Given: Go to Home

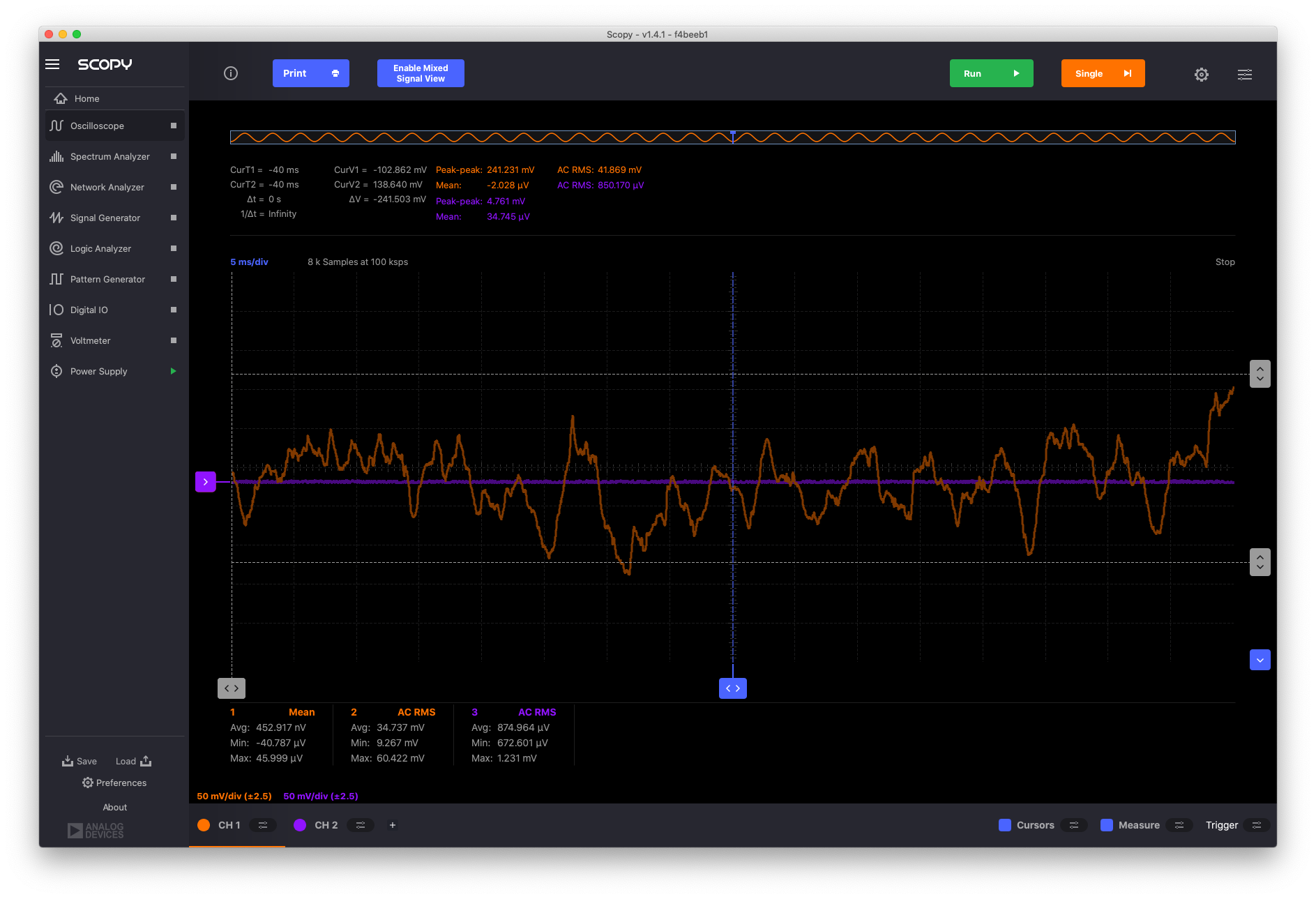Looking at the screenshot, I should coord(115,98).
